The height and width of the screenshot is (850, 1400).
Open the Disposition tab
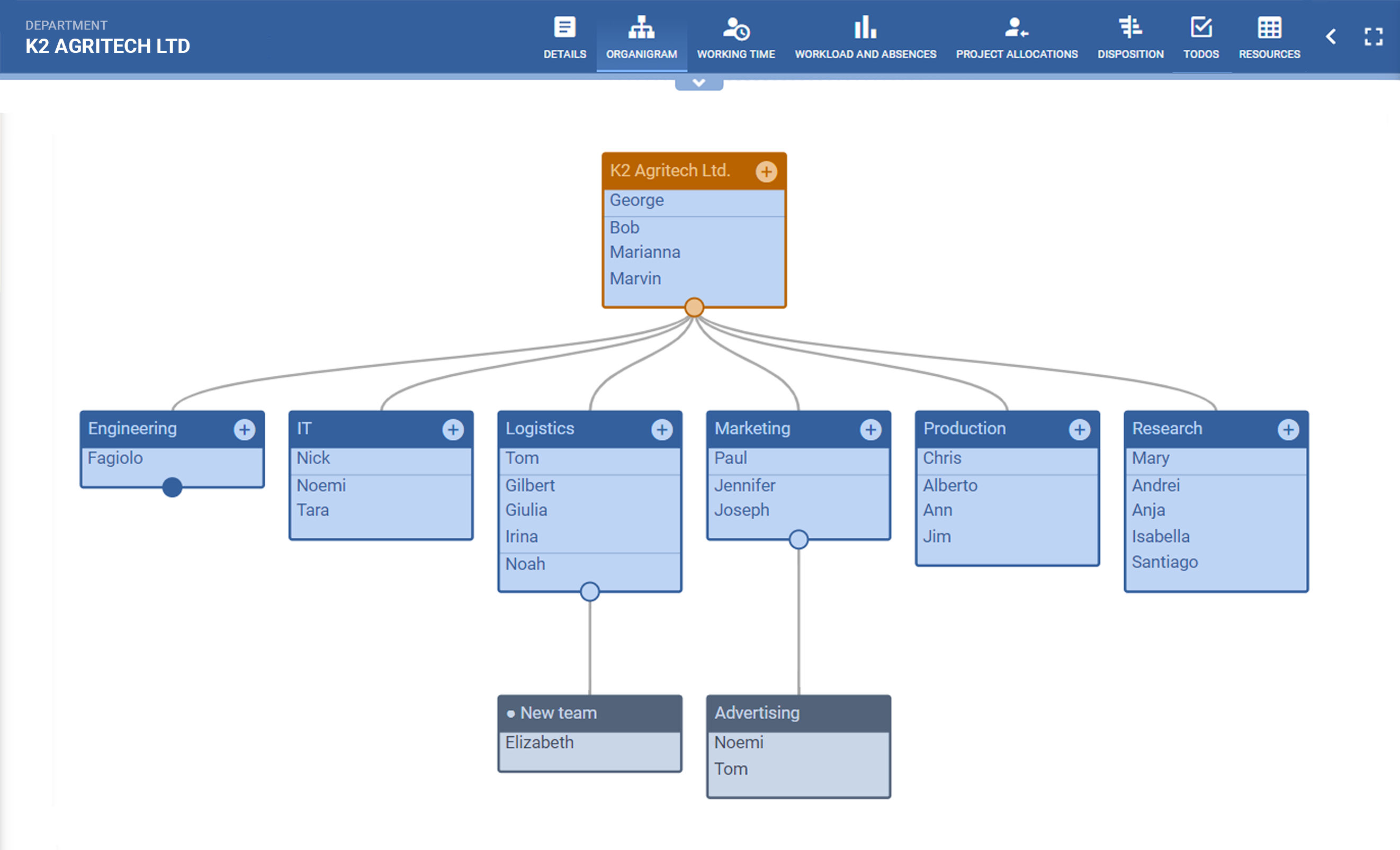click(1130, 38)
